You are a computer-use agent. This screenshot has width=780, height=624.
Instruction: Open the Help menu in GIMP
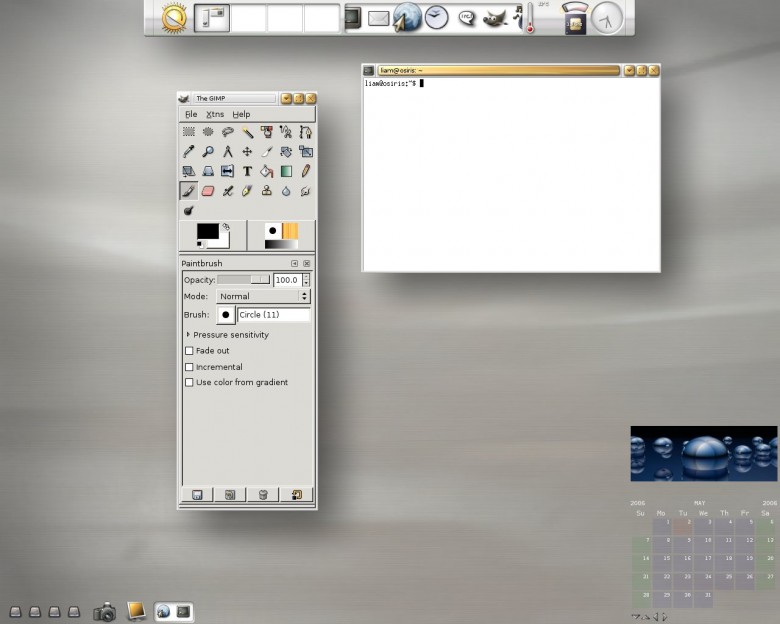pos(241,114)
